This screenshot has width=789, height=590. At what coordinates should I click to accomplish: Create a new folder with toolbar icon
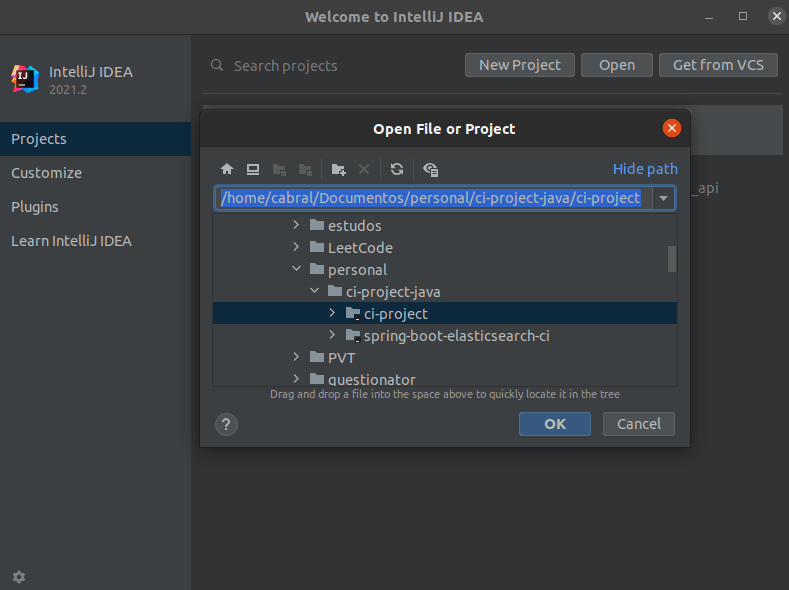click(339, 170)
